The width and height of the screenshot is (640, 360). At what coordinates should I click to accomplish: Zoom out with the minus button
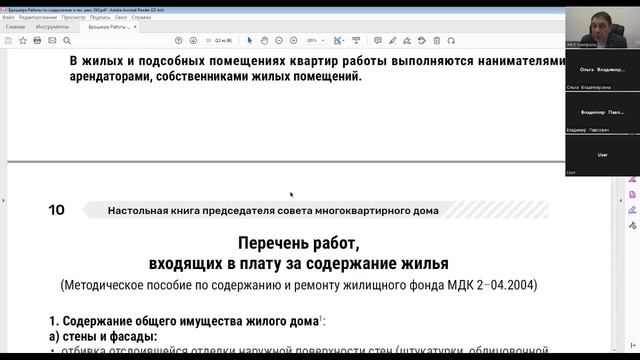(x=279, y=40)
